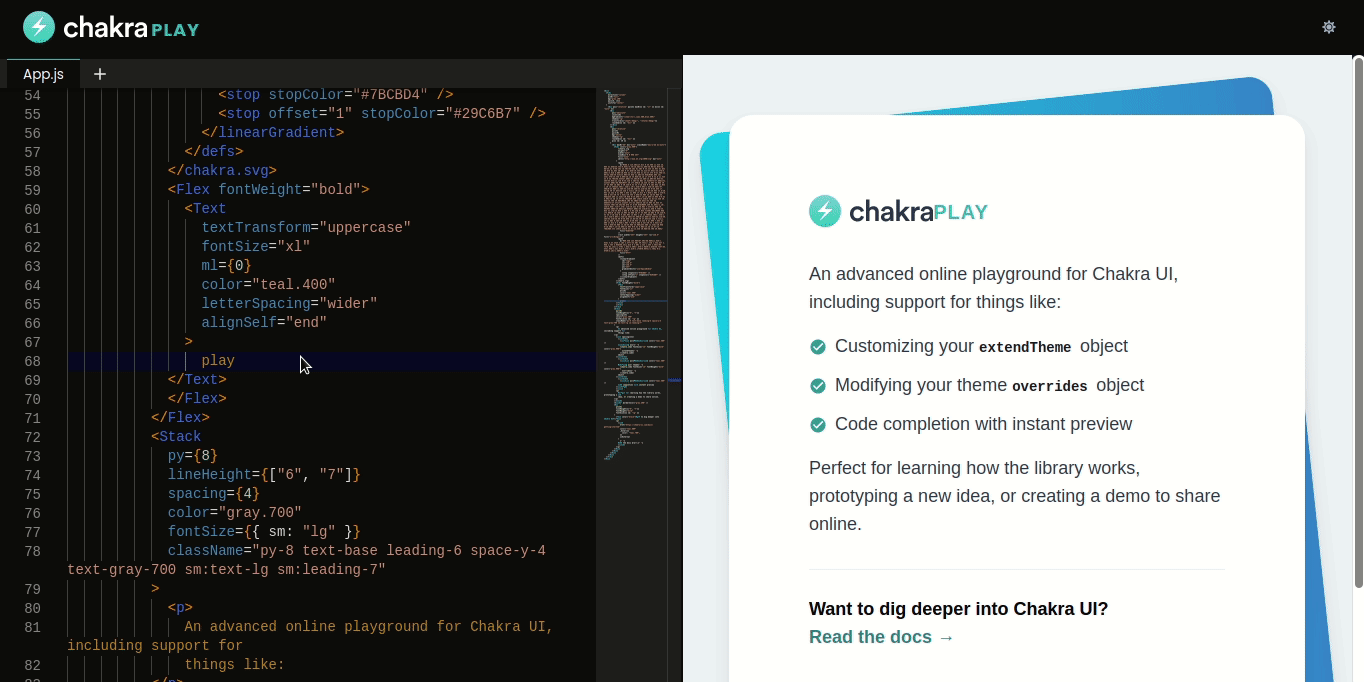1364x682 pixels.
Task: Click the chakra lightning bolt logo in header
Action: 38,27
